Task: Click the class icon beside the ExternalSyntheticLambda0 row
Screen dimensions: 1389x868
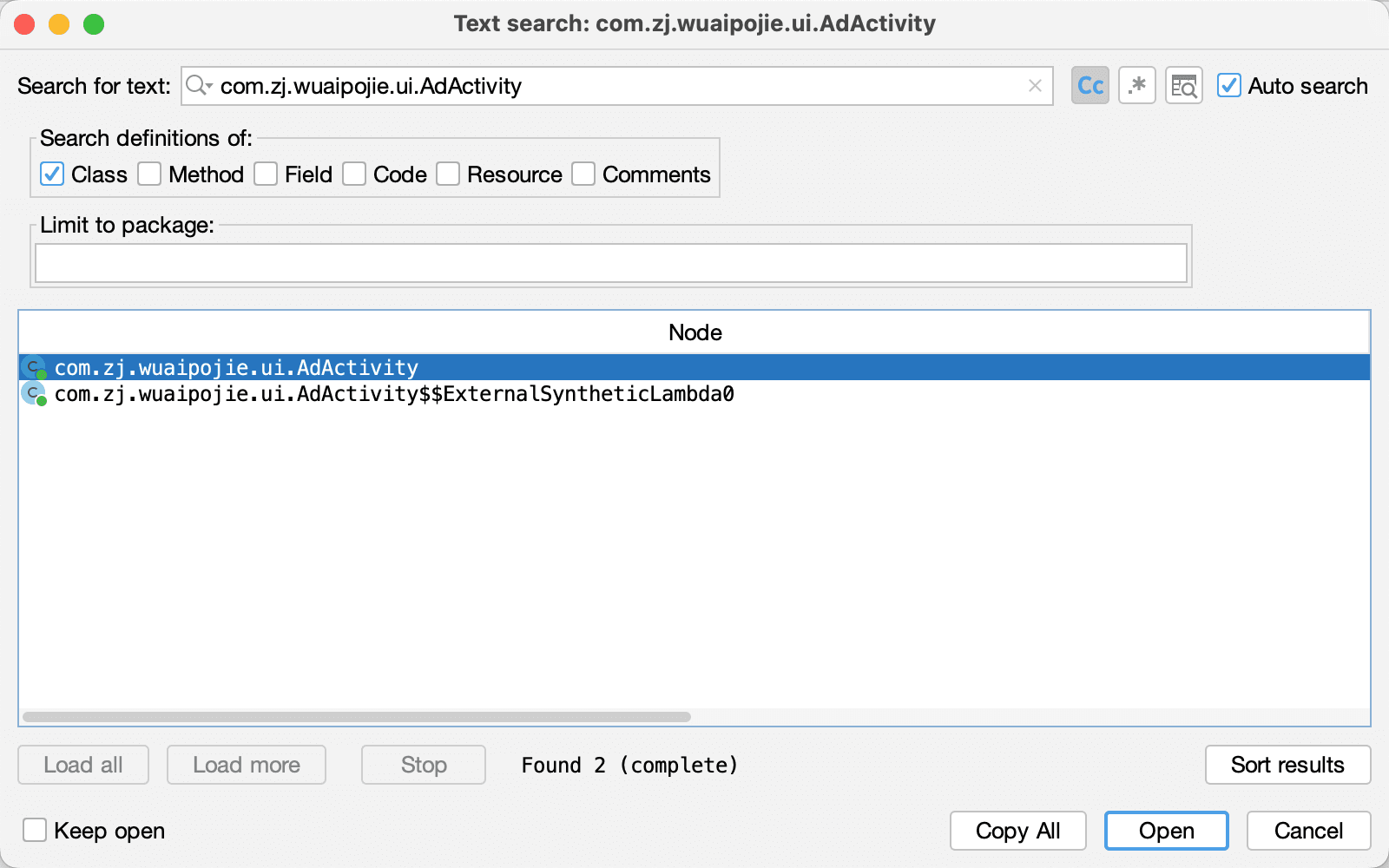Action: point(34,394)
